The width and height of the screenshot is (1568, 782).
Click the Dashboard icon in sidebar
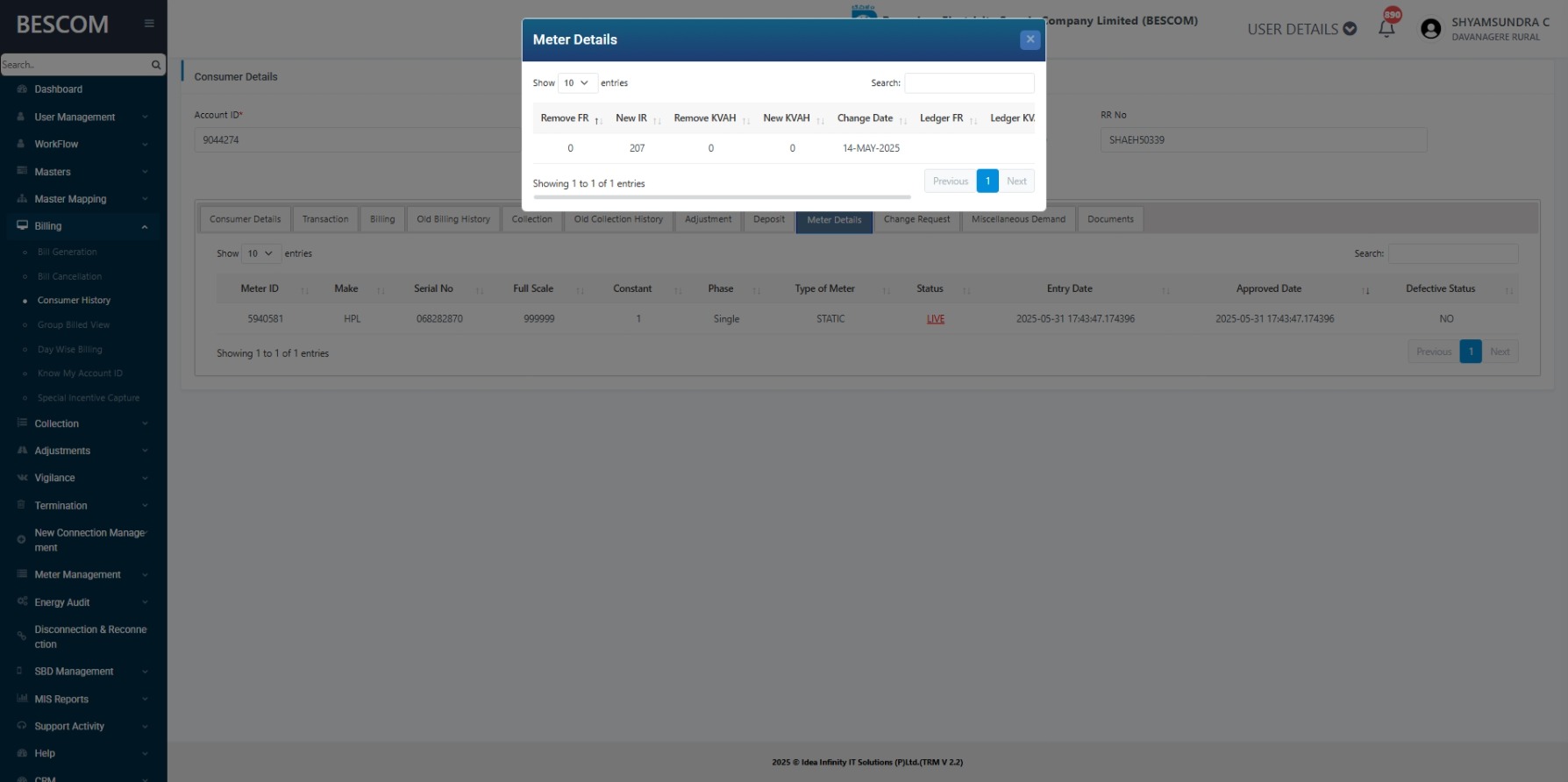click(x=22, y=89)
